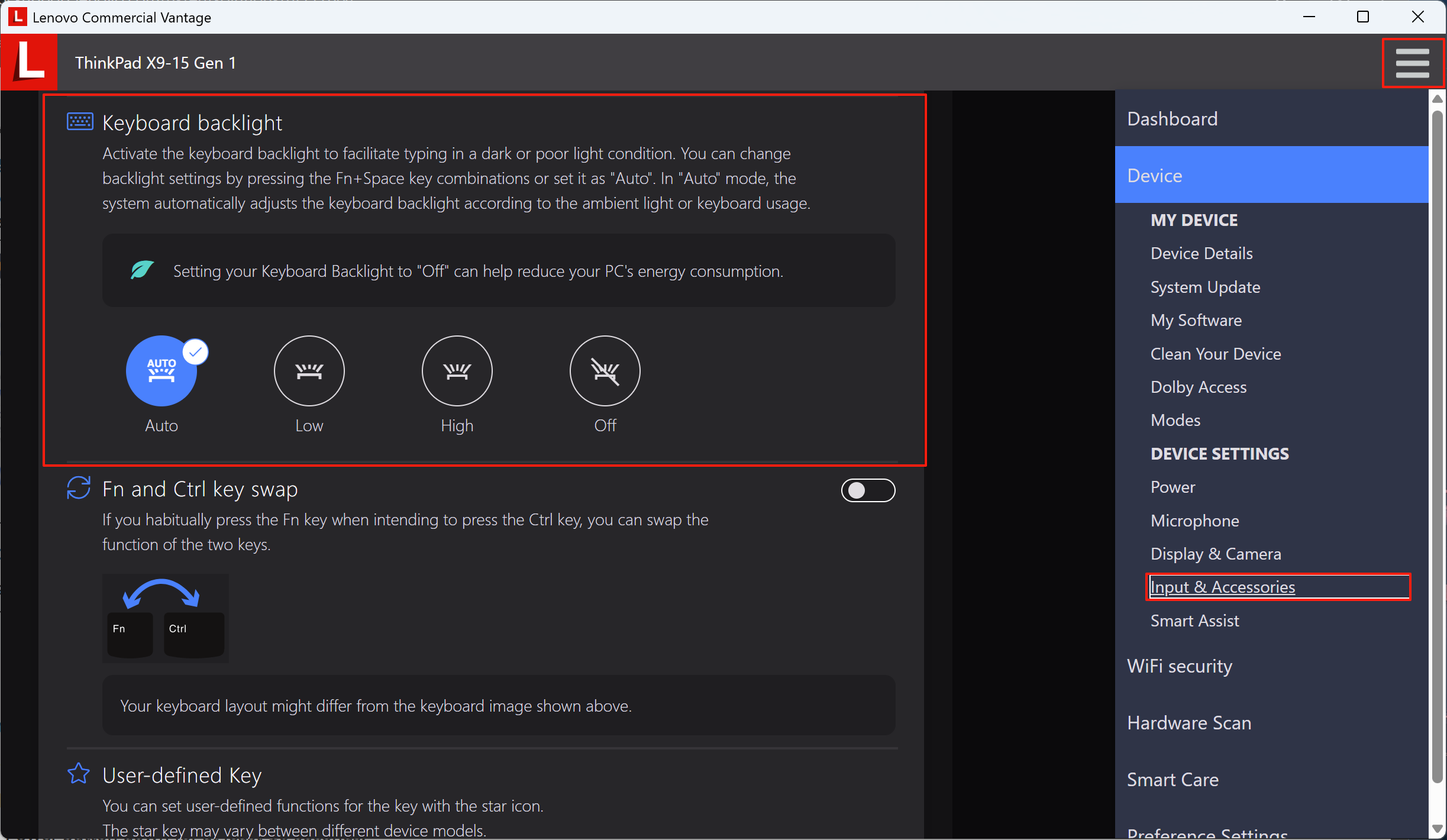The width and height of the screenshot is (1447, 840).
Task: Click the green leaf energy tip icon
Action: (x=142, y=270)
